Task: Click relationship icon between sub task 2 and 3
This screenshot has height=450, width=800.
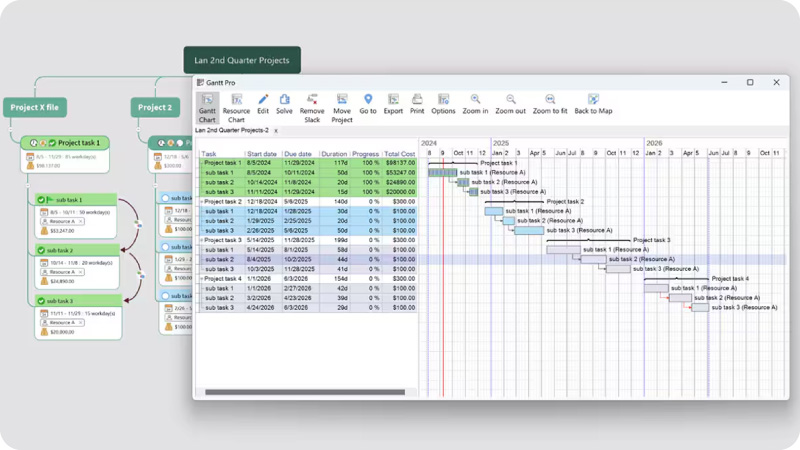Action: click(141, 275)
